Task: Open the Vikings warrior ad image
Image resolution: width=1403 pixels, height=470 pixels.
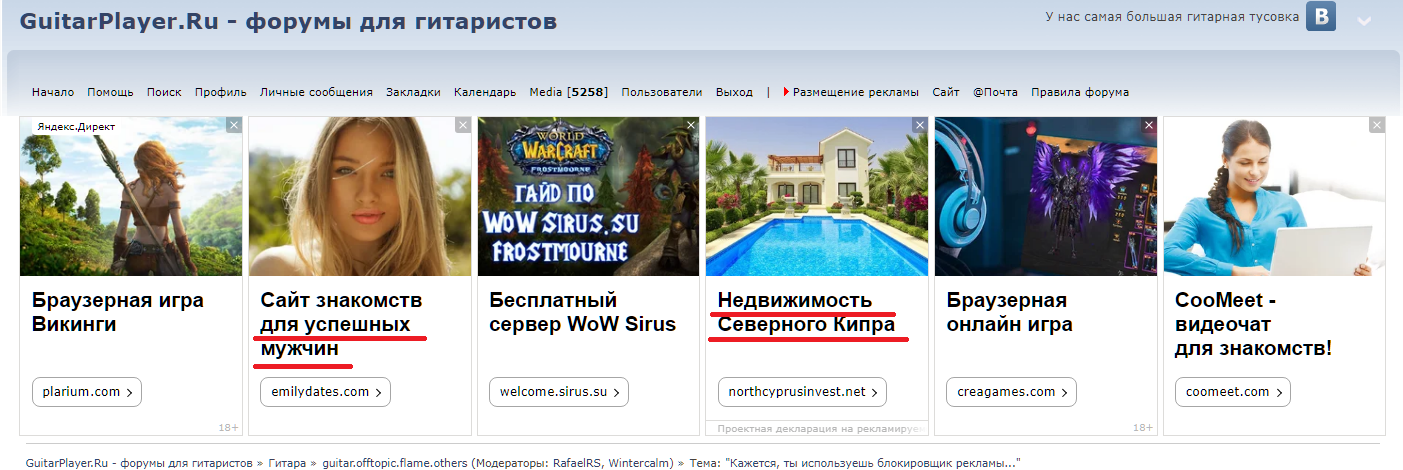Action: coord(131,197)
